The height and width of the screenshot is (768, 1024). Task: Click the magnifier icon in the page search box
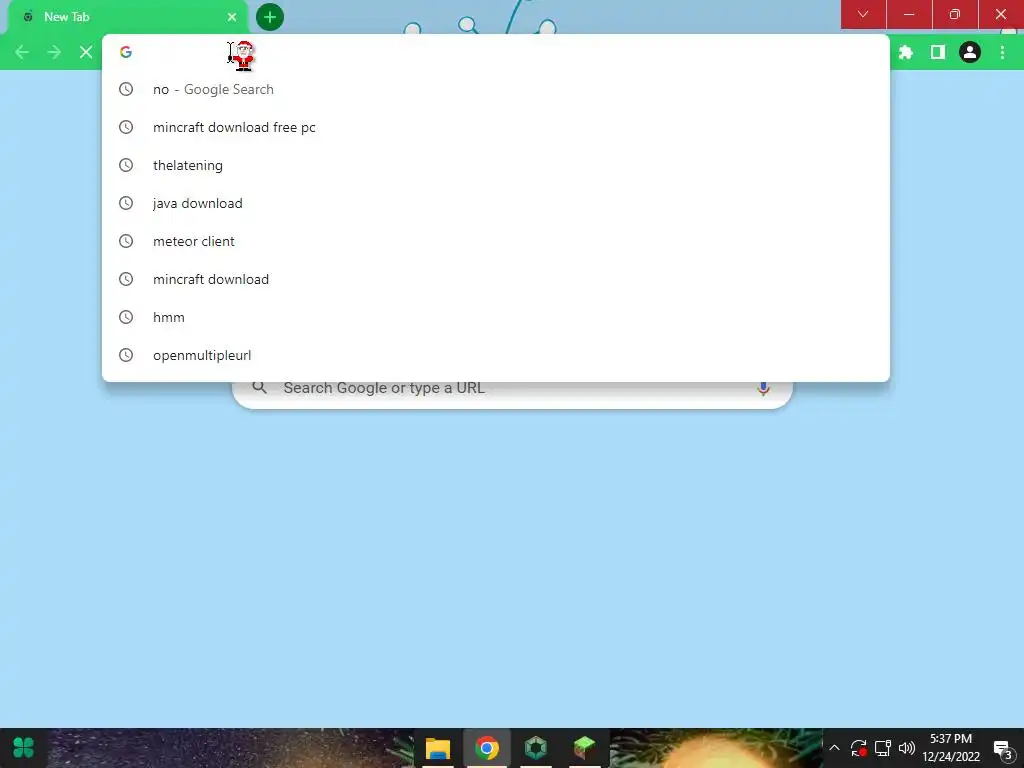point(259,387)
